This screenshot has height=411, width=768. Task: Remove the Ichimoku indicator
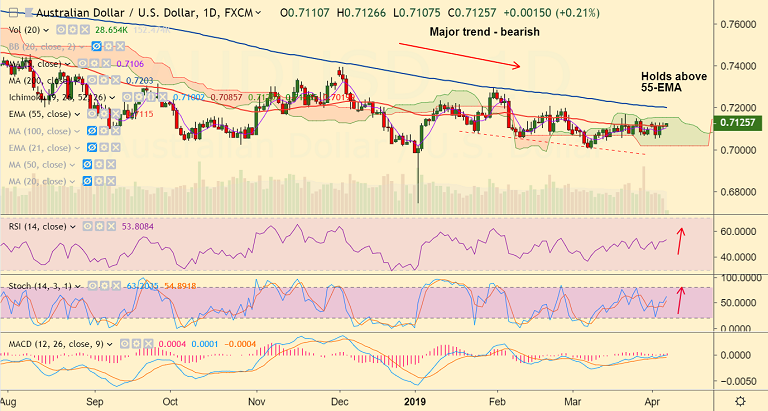pyautogui.click(x=163, y=97)
